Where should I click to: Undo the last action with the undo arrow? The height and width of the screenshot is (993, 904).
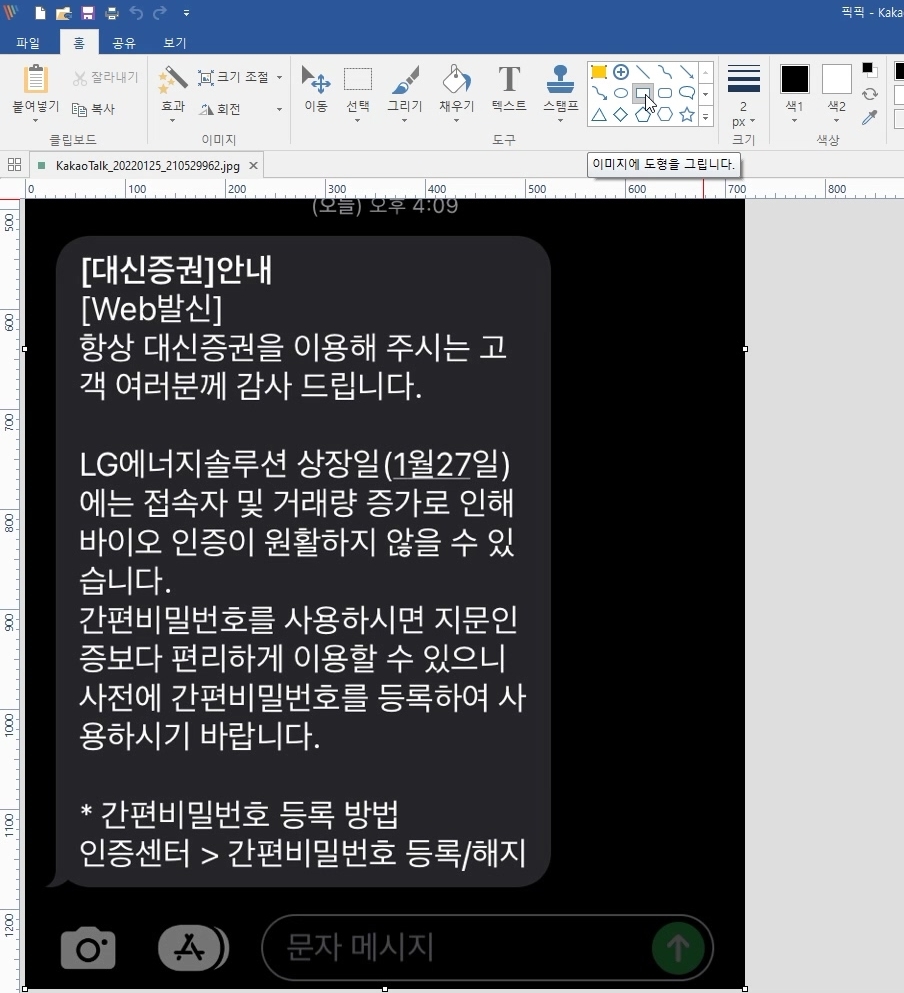point(136,13)
